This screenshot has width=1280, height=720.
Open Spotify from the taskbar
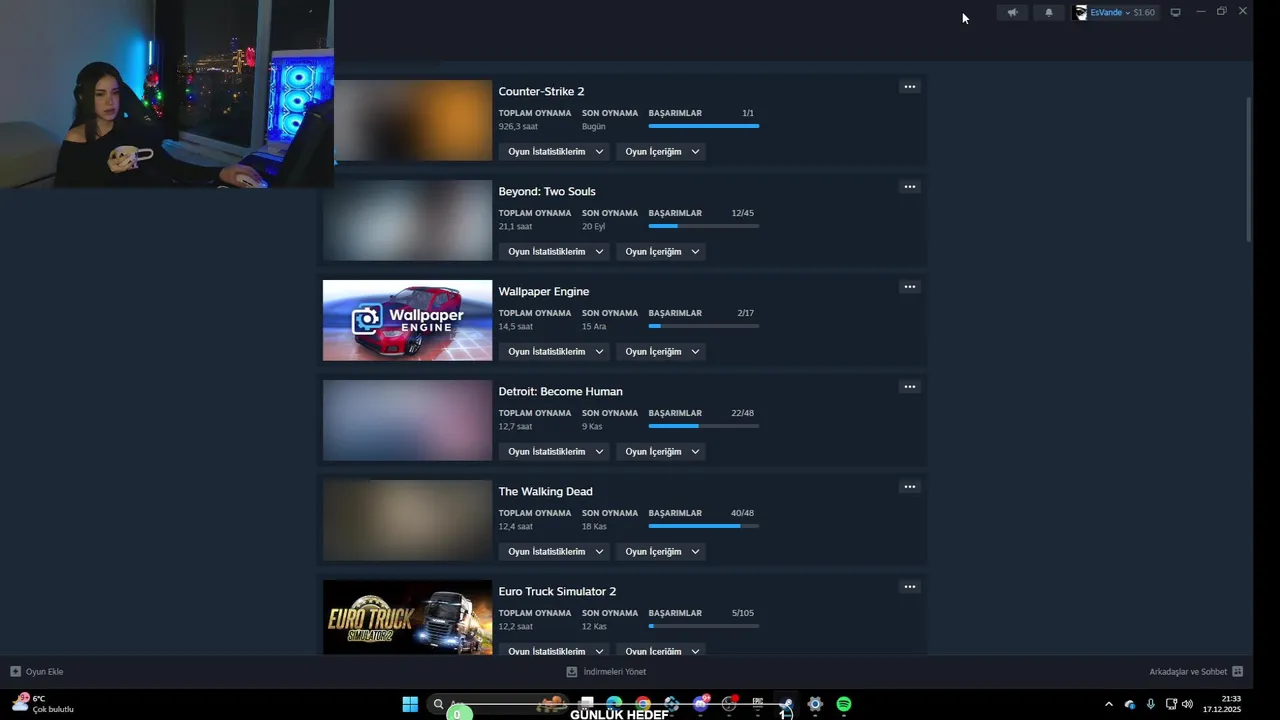click(x=844, y=704)
